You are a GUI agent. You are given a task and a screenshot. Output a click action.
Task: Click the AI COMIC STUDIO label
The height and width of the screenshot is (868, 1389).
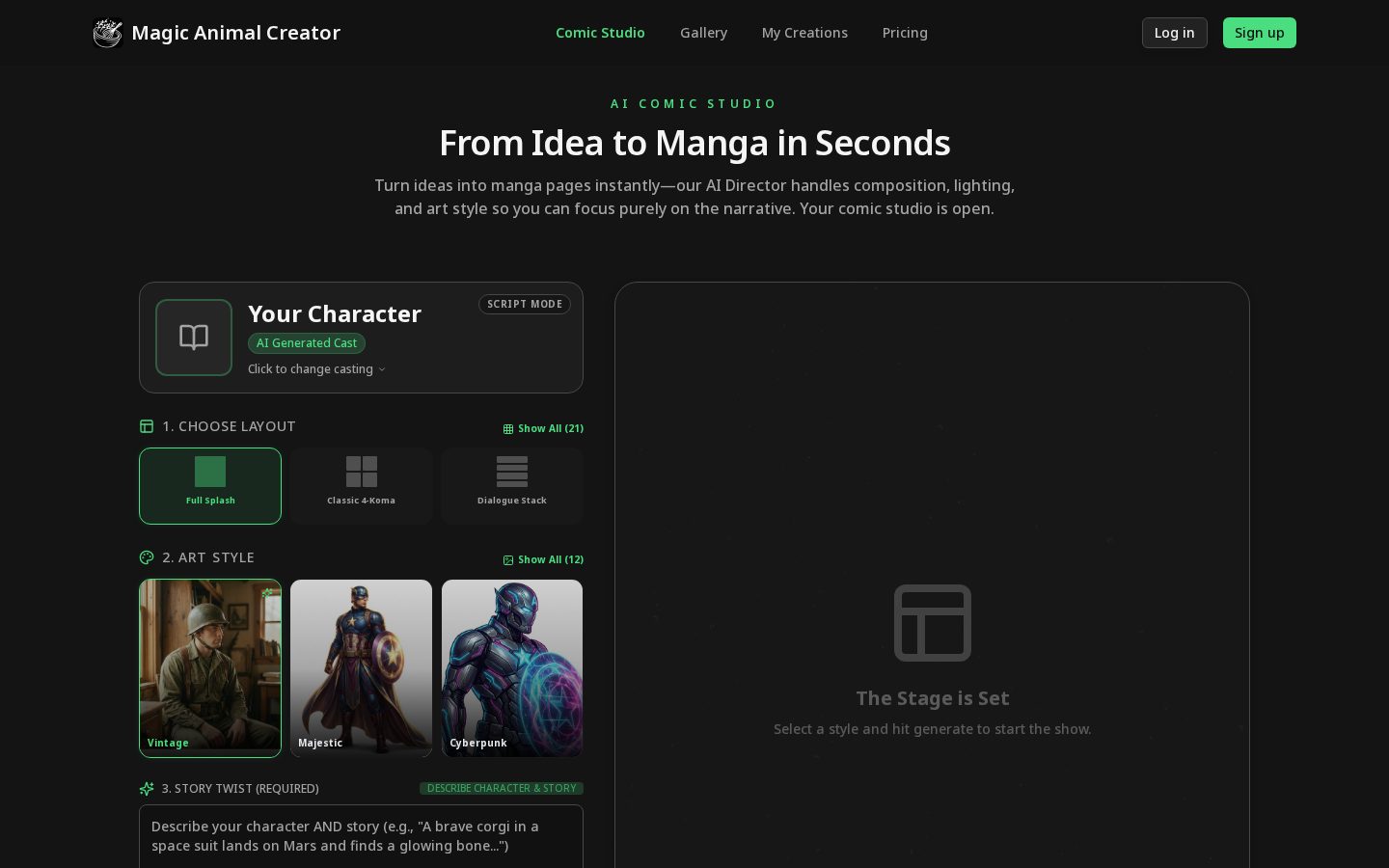click(x=694, y=103)
